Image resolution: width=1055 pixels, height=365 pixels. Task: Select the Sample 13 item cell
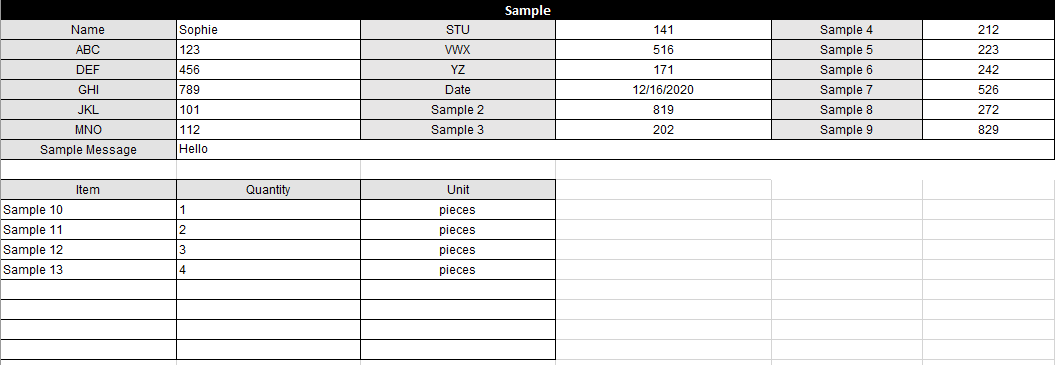click(x=88, y=270)
